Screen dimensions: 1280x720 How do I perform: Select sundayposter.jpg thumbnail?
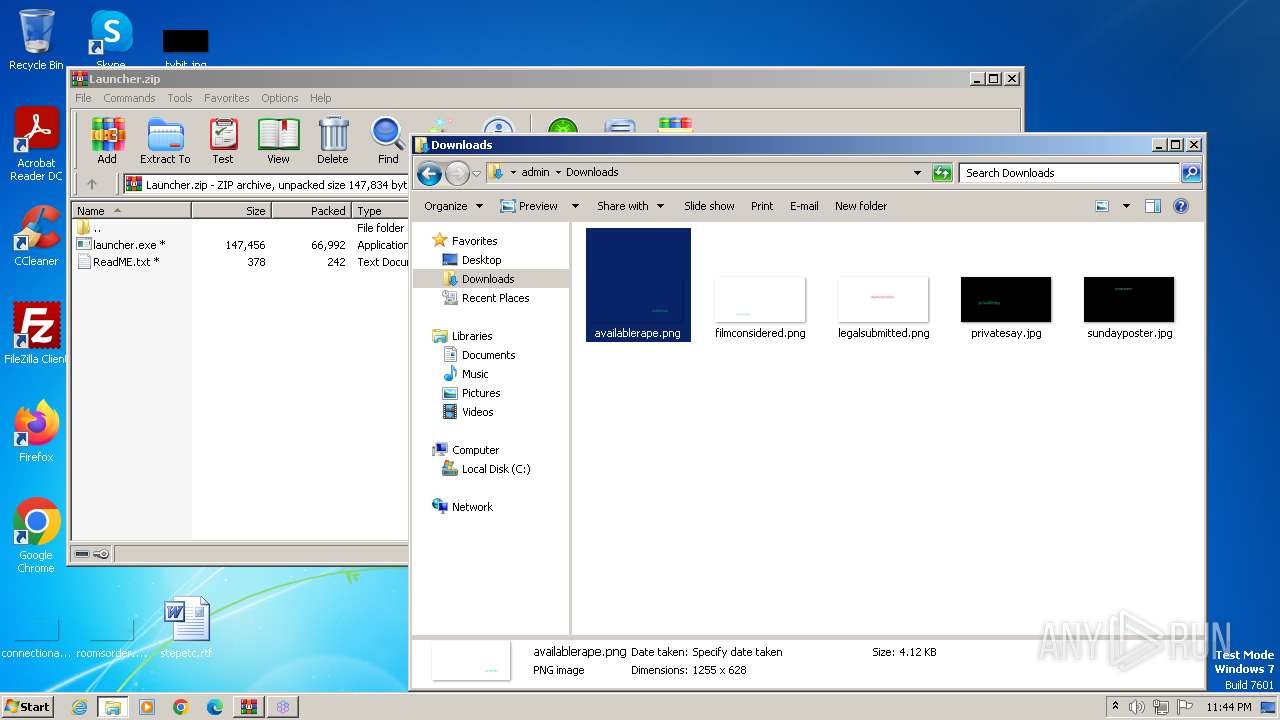1129,308
